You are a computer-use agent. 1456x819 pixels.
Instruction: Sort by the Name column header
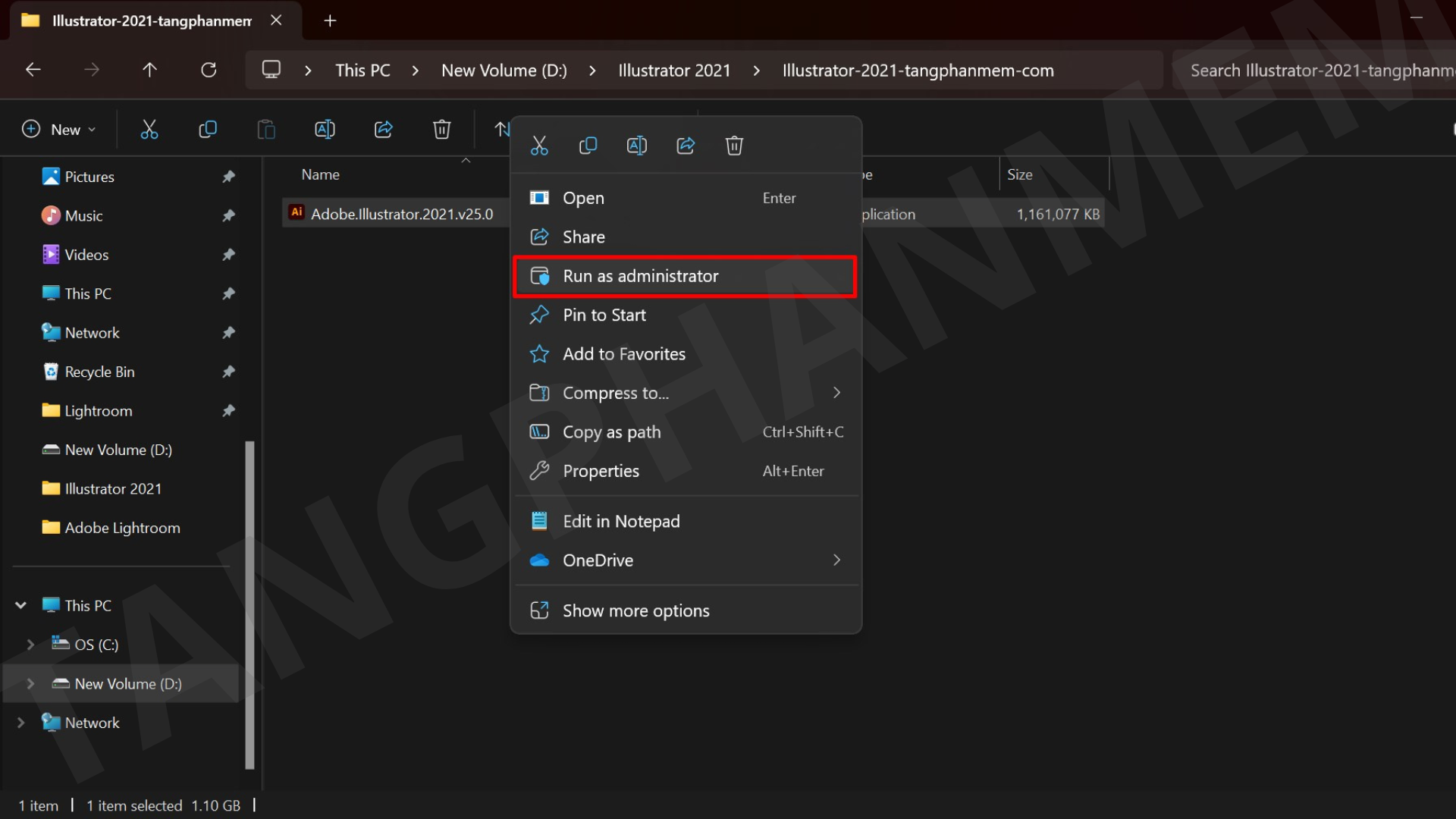tap(320, 174)
